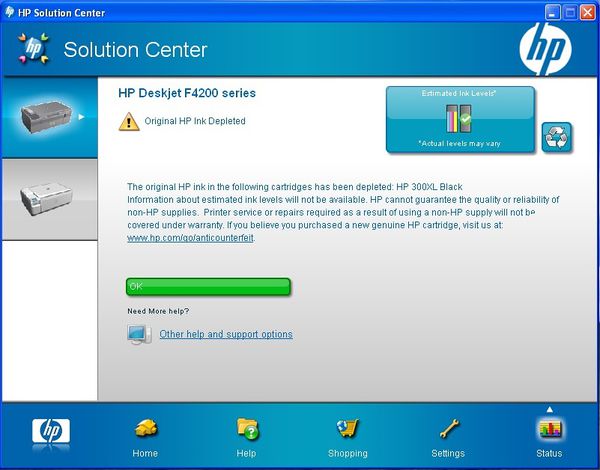600x470 pixels.
Task: Open the Shopping cart icon
Action: point(347,429)
